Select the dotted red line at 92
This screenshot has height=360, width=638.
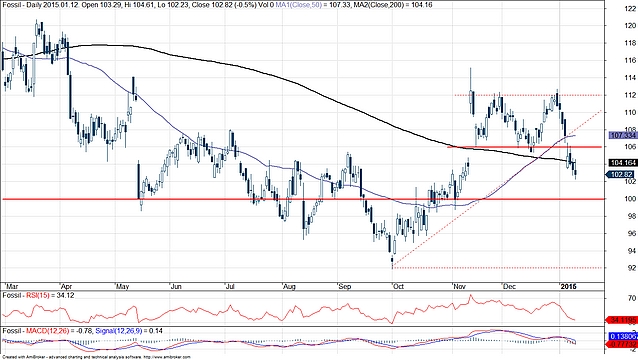coord(497,268)
